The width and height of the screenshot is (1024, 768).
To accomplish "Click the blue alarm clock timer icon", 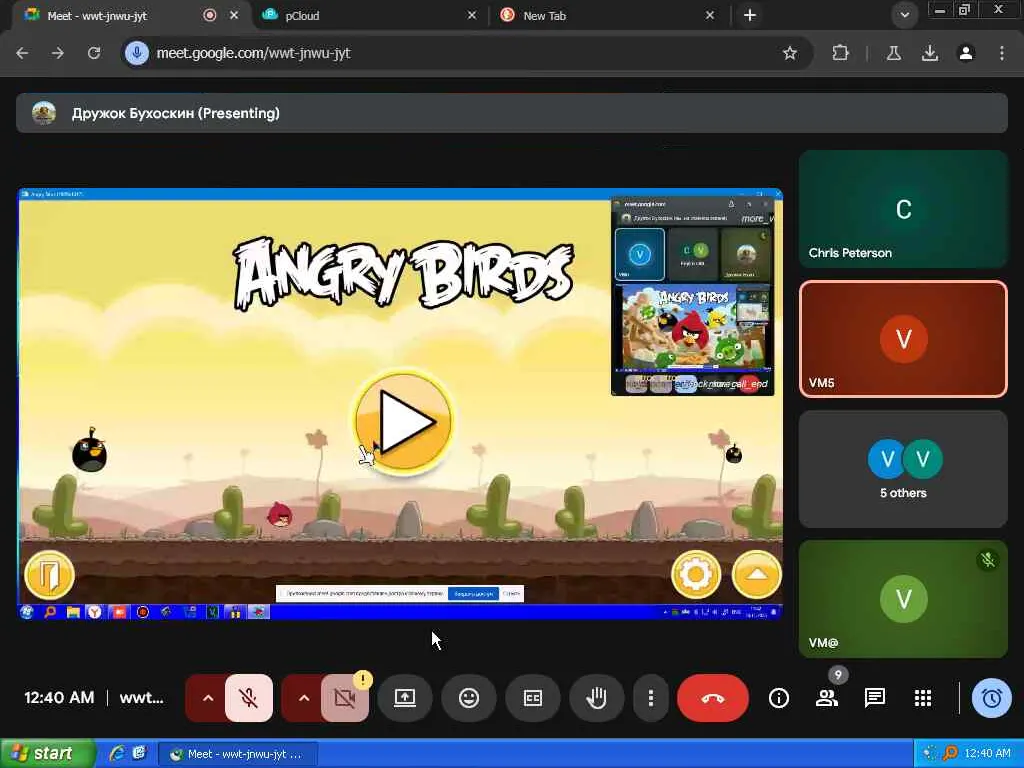I will pyautogui.click(x=991, y=698).
